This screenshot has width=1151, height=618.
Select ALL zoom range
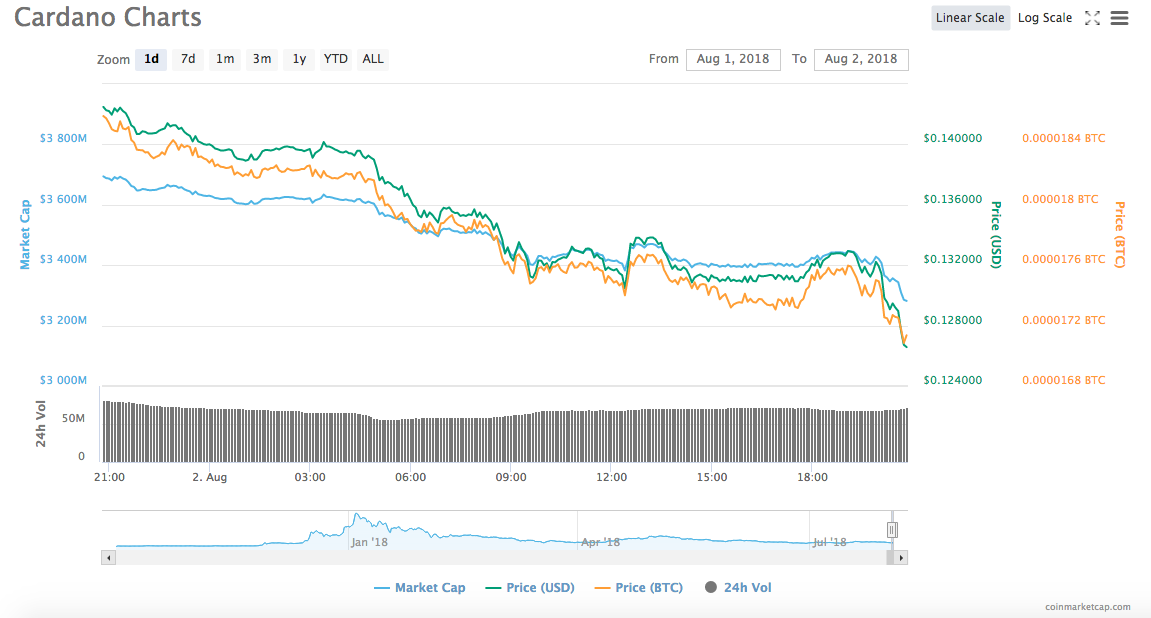tap(373, 59)
